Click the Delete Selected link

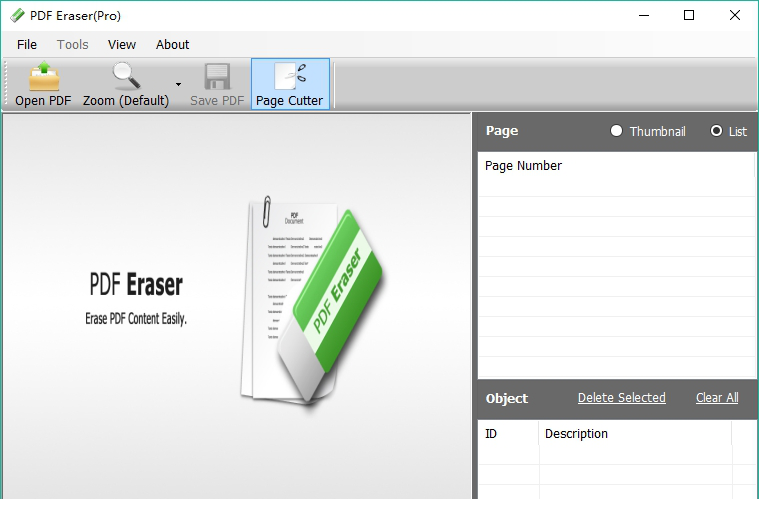[622, 397]
